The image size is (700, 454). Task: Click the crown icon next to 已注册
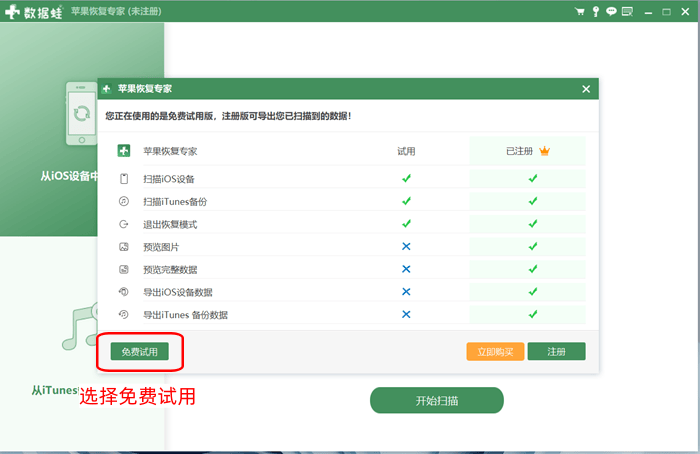pos(545,151)
